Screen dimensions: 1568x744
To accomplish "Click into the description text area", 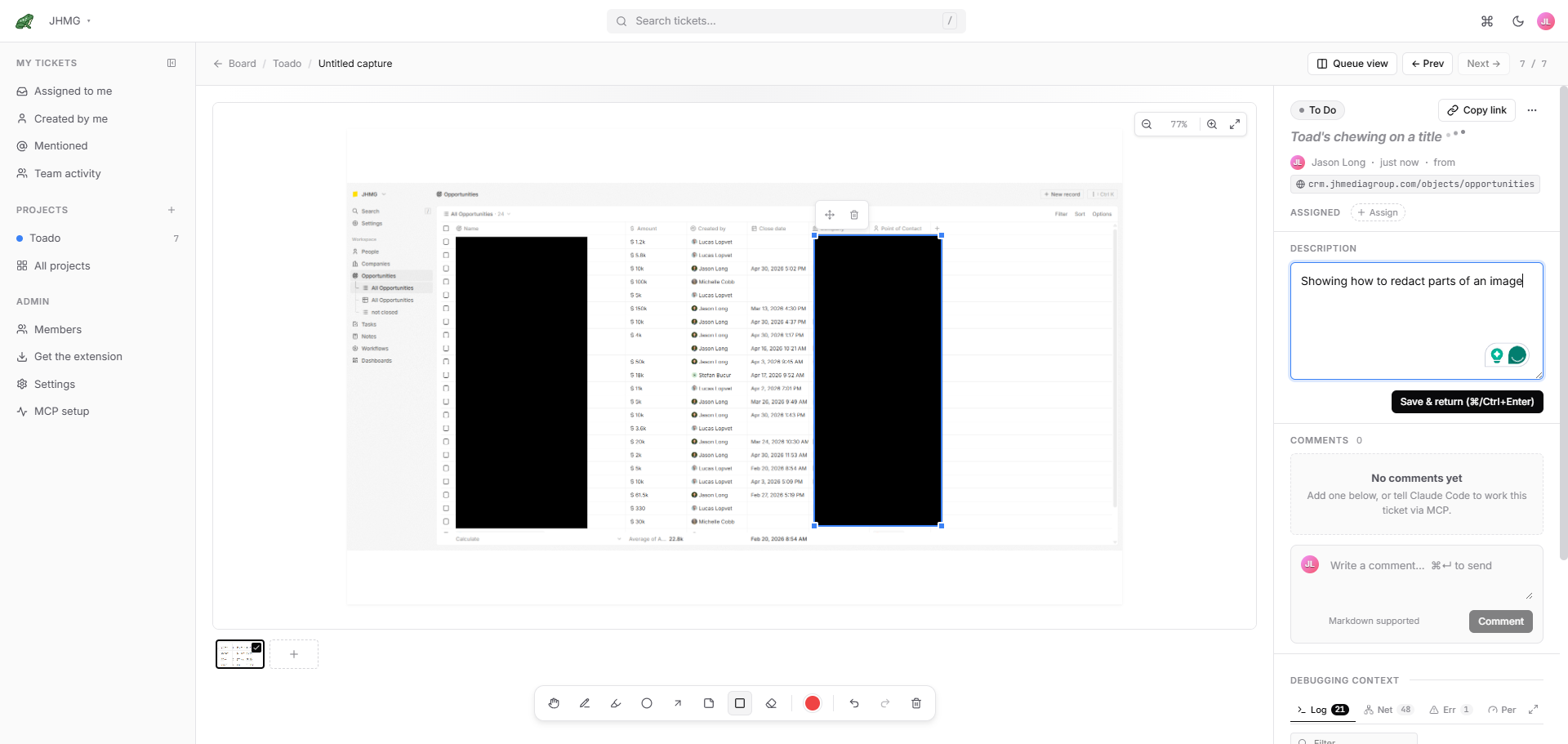I will tap(1417, 321).
